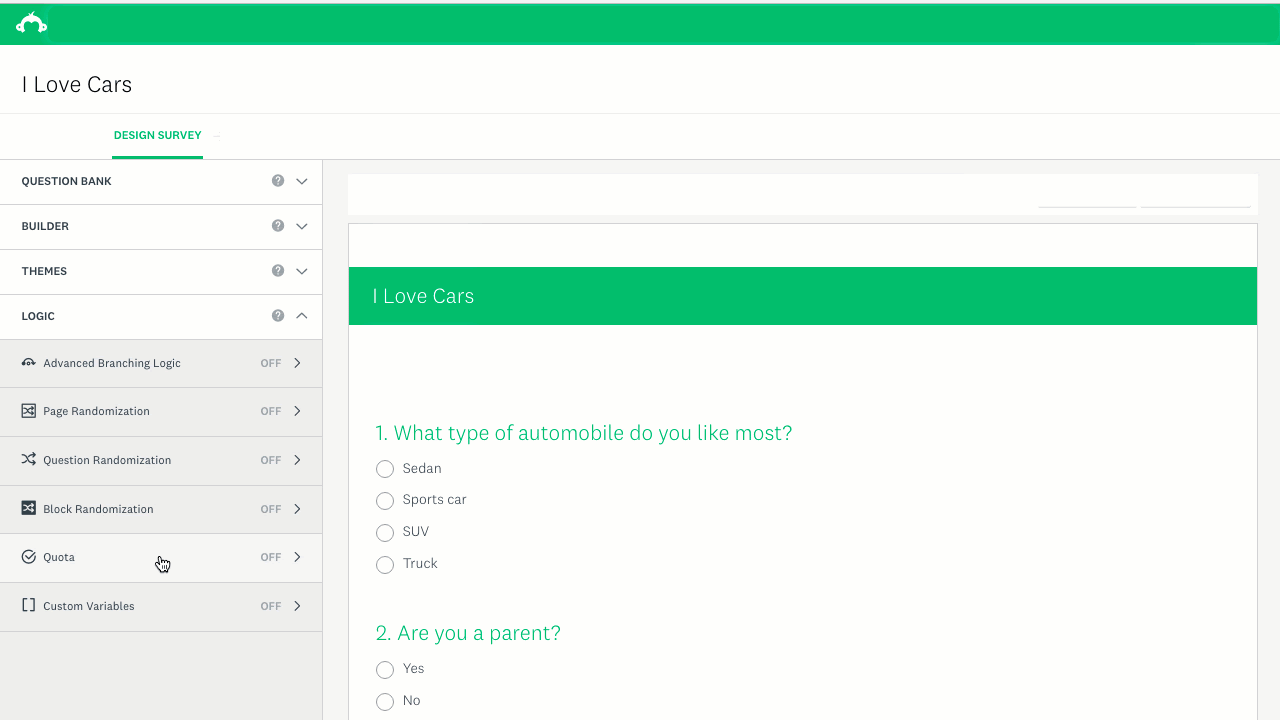Select Yes for parent question
The width and height of the screenshot is (1280, 720).
pos(385,669)
